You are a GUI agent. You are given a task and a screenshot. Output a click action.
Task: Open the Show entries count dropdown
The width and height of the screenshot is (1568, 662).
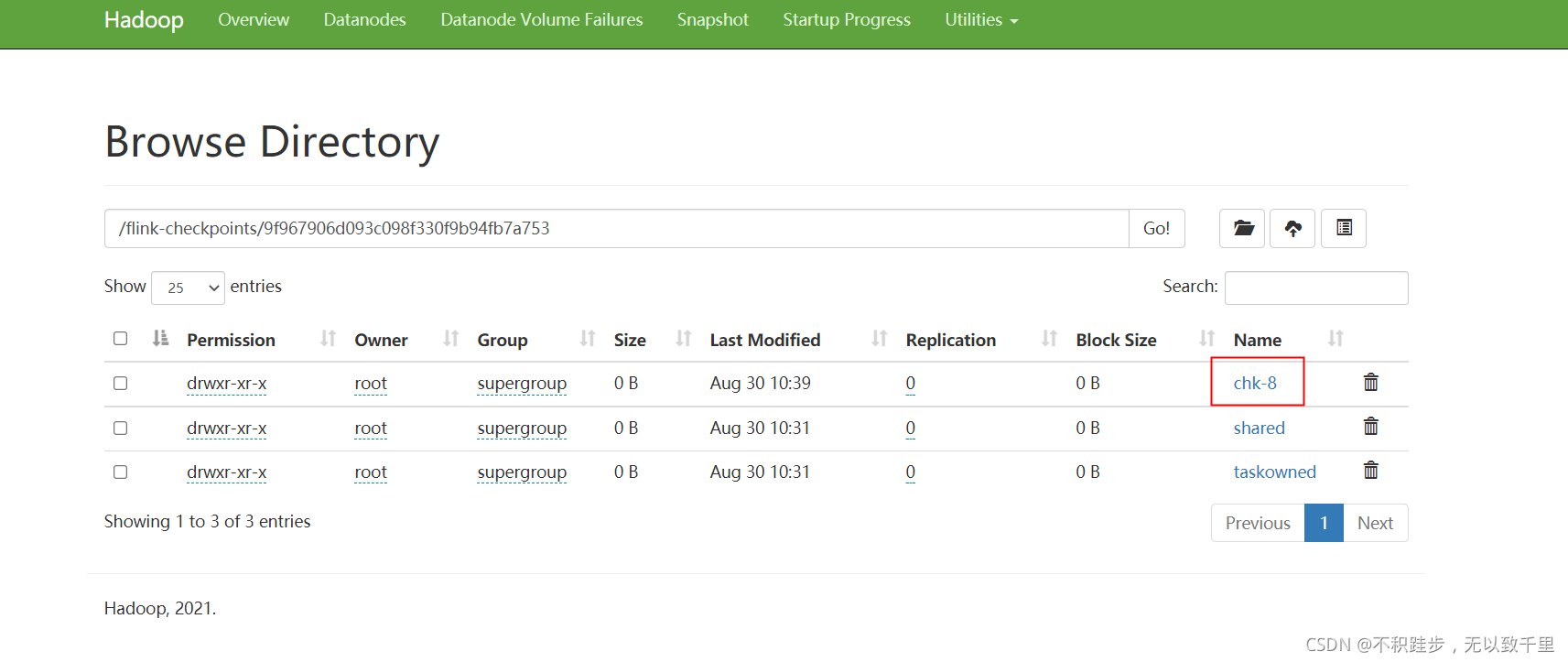pyautogui.click(x=188, y=288)
